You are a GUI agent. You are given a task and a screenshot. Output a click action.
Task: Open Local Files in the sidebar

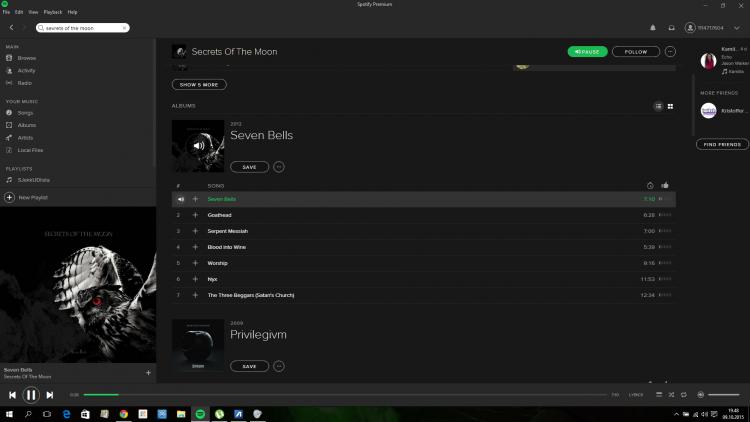30,150
